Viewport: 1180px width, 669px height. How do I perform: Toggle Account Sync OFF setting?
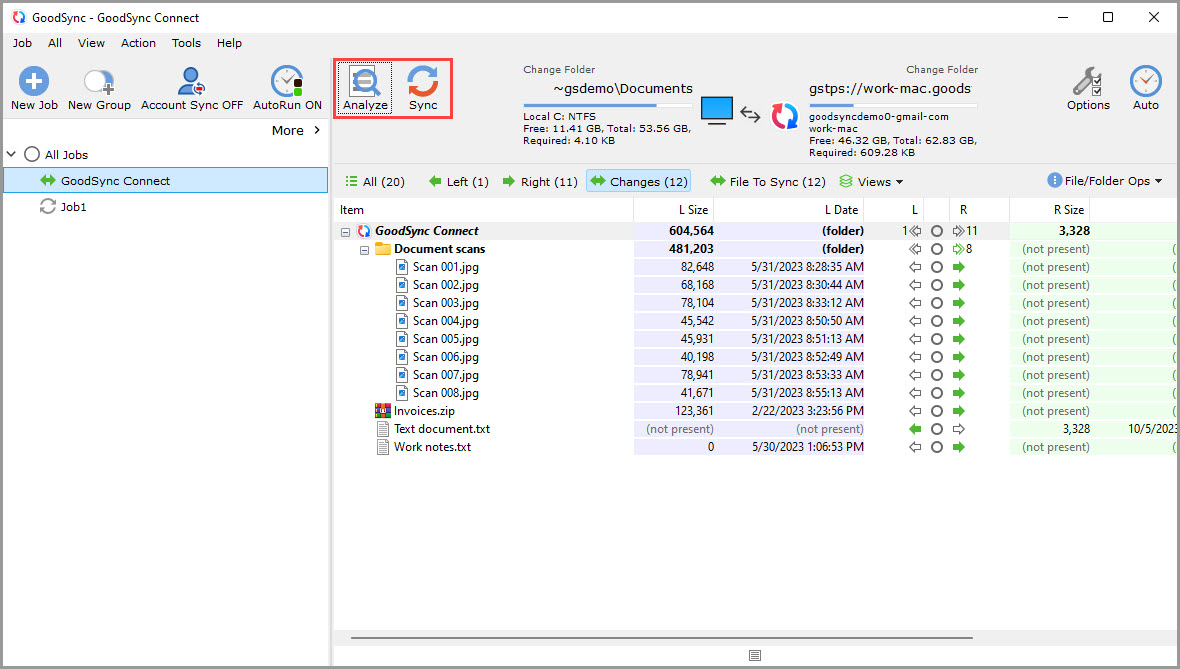click(x=190, y=86)
